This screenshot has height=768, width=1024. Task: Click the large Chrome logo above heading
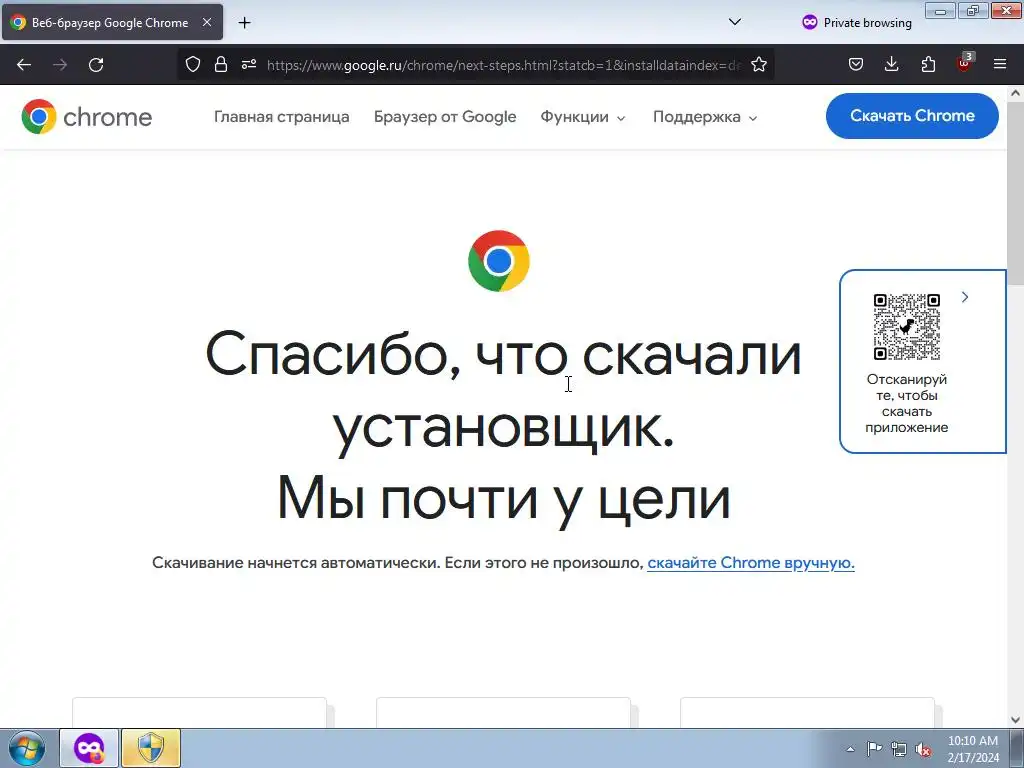click(x=499, y=261)
